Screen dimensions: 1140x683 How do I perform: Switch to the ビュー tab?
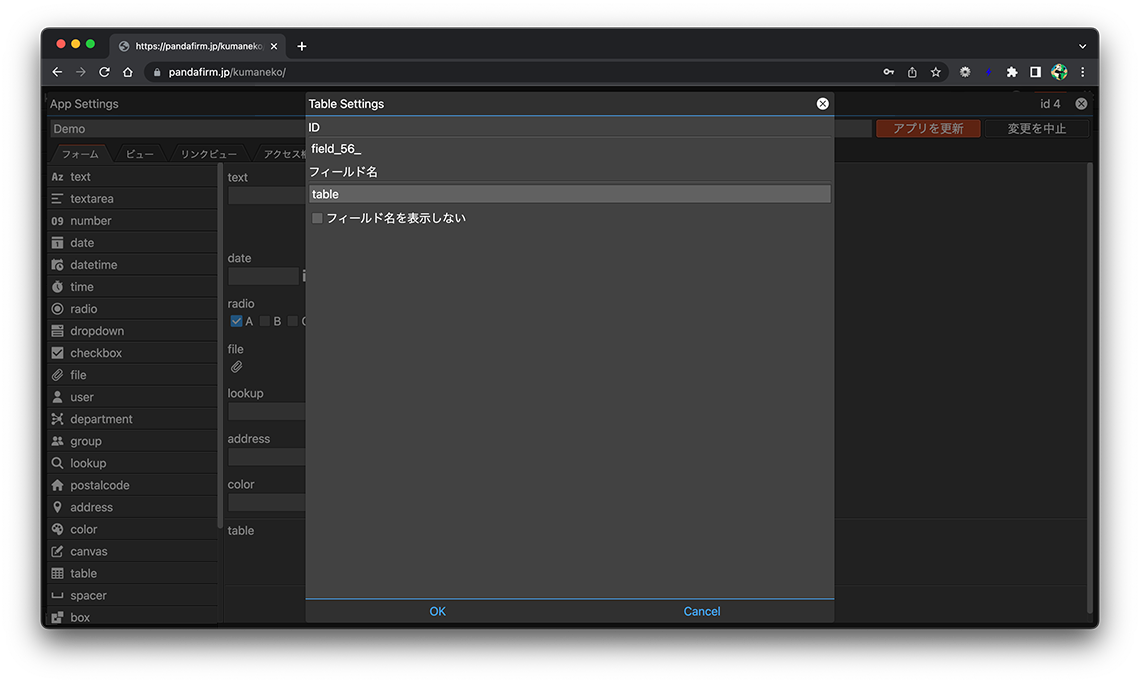click(x=140, y=154)
